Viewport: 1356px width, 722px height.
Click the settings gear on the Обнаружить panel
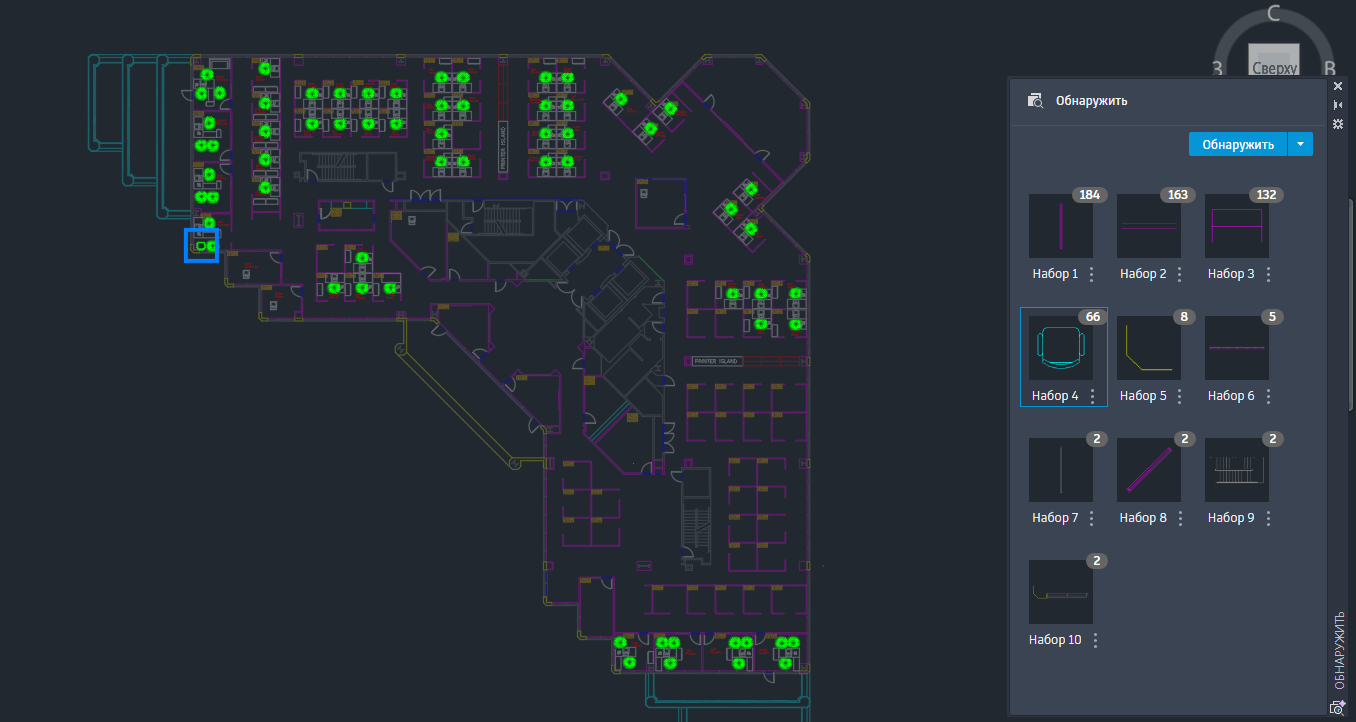(x=1337, y=124)
